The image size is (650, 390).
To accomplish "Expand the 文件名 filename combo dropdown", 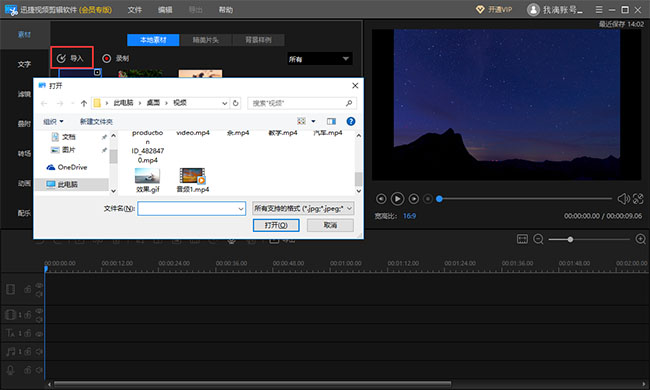I will click(241, 209).
